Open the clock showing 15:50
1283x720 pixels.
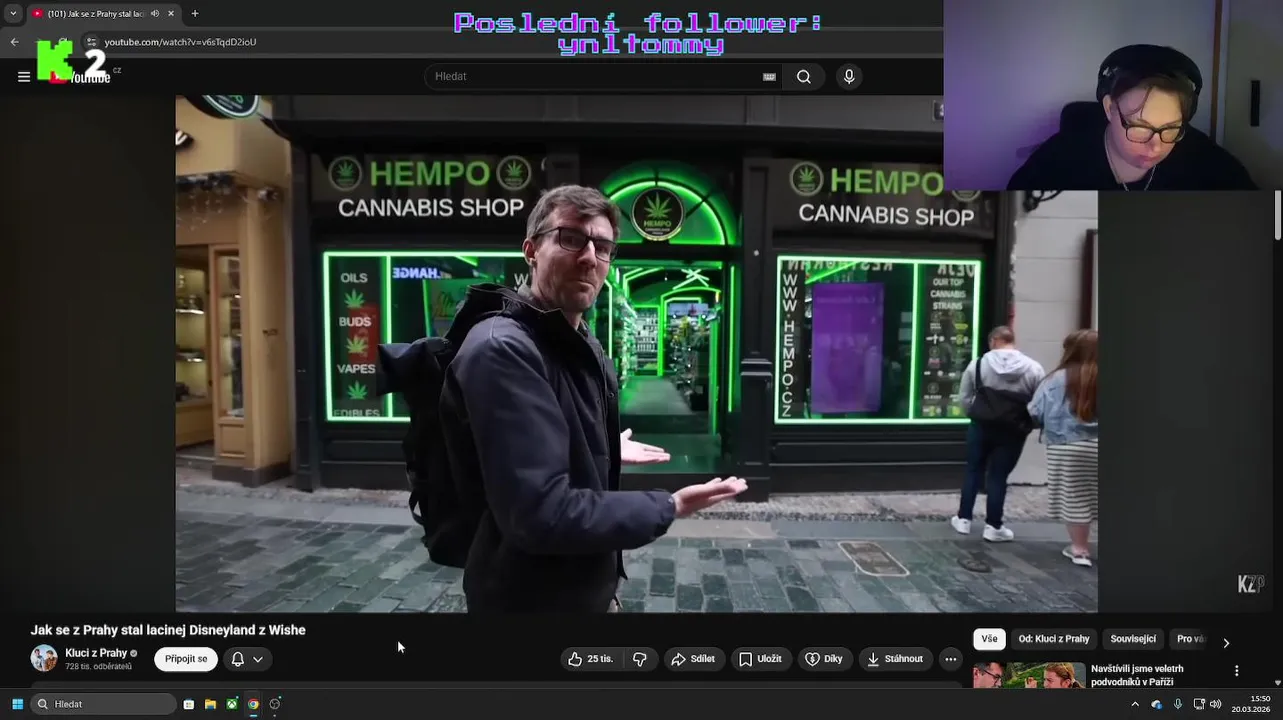coord(1250,704)
